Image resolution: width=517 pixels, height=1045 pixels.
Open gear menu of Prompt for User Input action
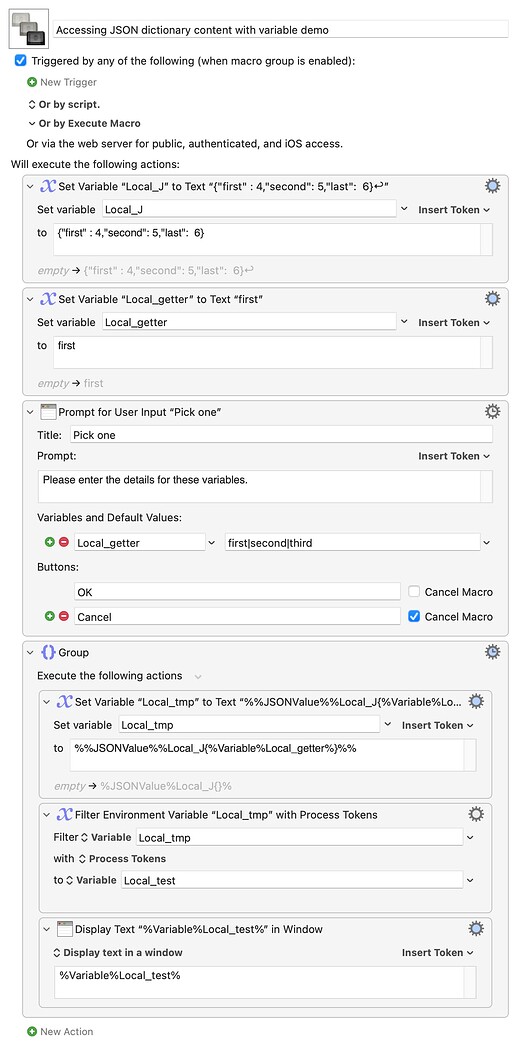[492, 411]
